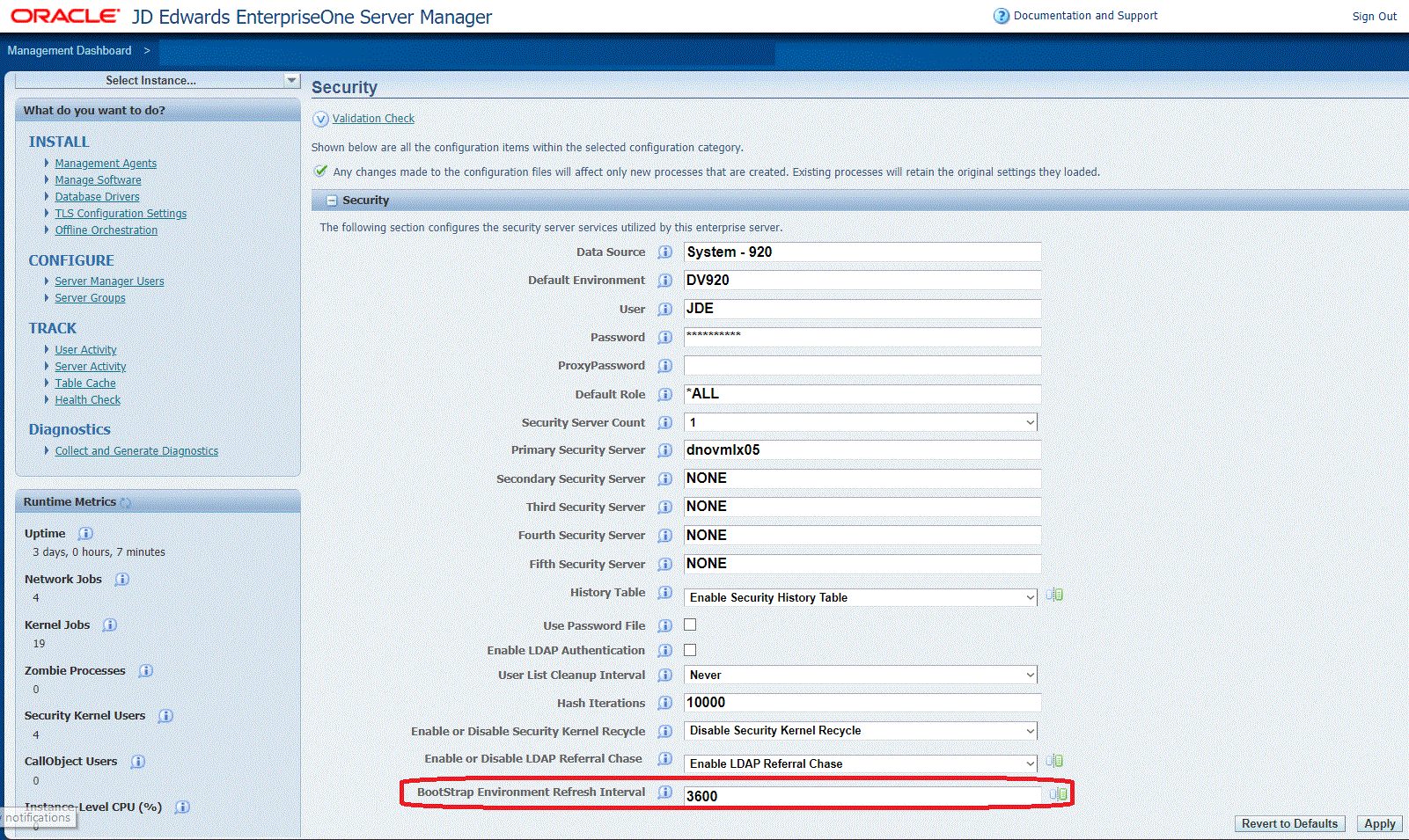Click the info icon beside Default Environment

pyautogui.click(x=665, y=281)
